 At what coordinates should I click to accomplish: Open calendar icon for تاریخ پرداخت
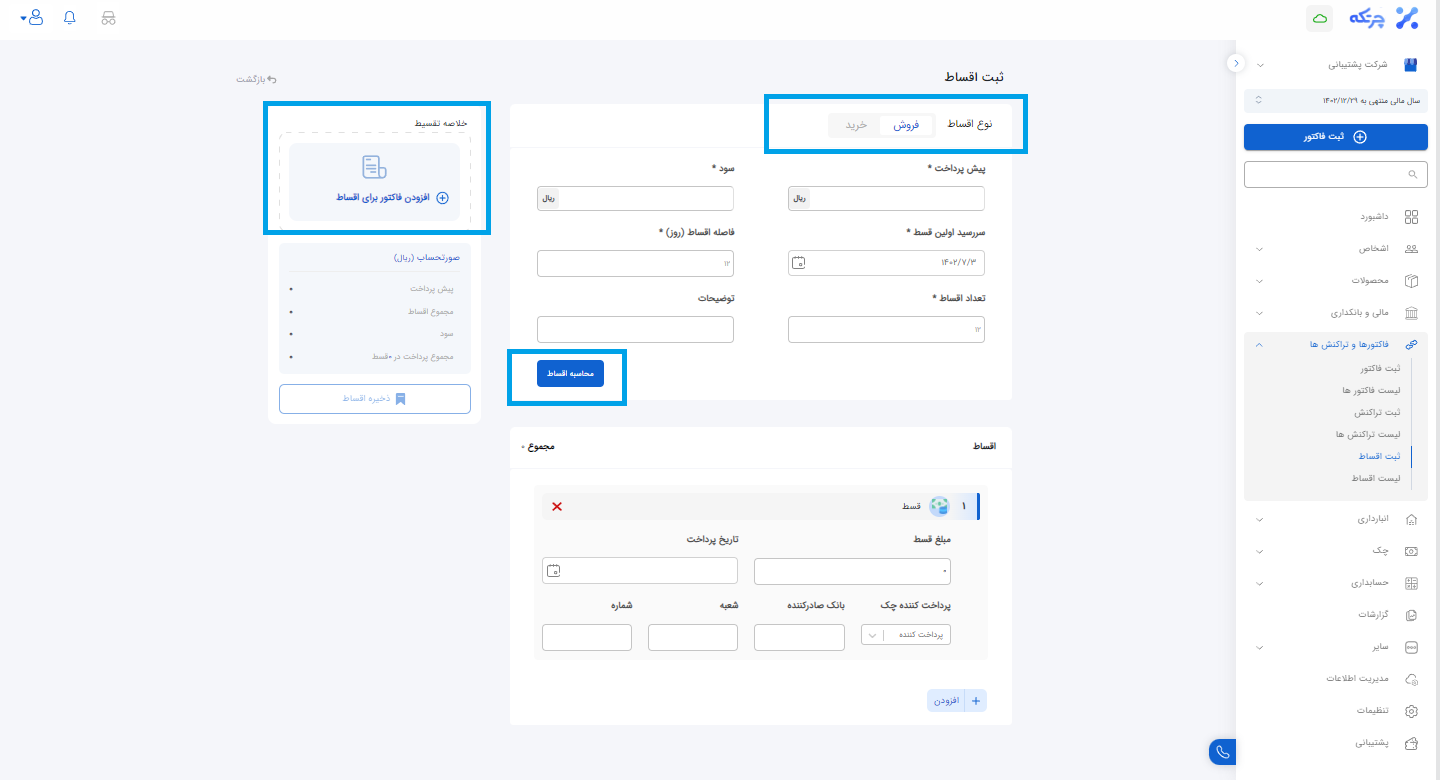(x=553, y=571)
